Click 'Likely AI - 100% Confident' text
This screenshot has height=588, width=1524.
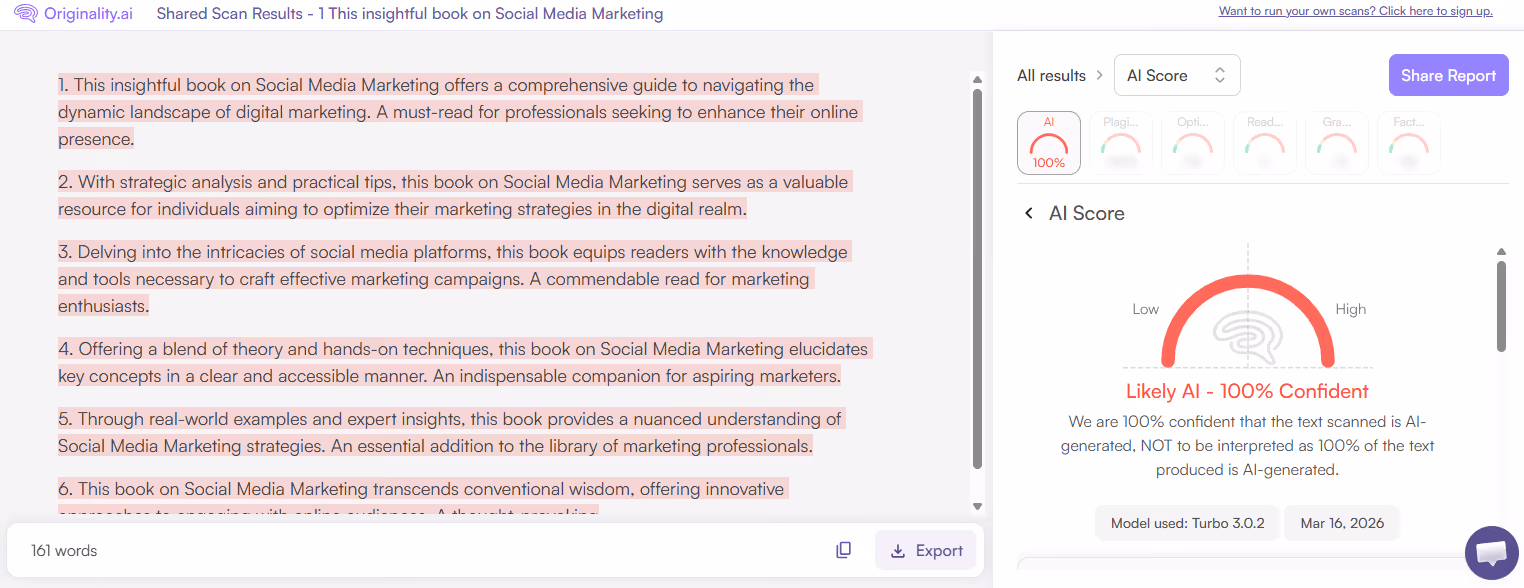click(x=1247, y=391)
